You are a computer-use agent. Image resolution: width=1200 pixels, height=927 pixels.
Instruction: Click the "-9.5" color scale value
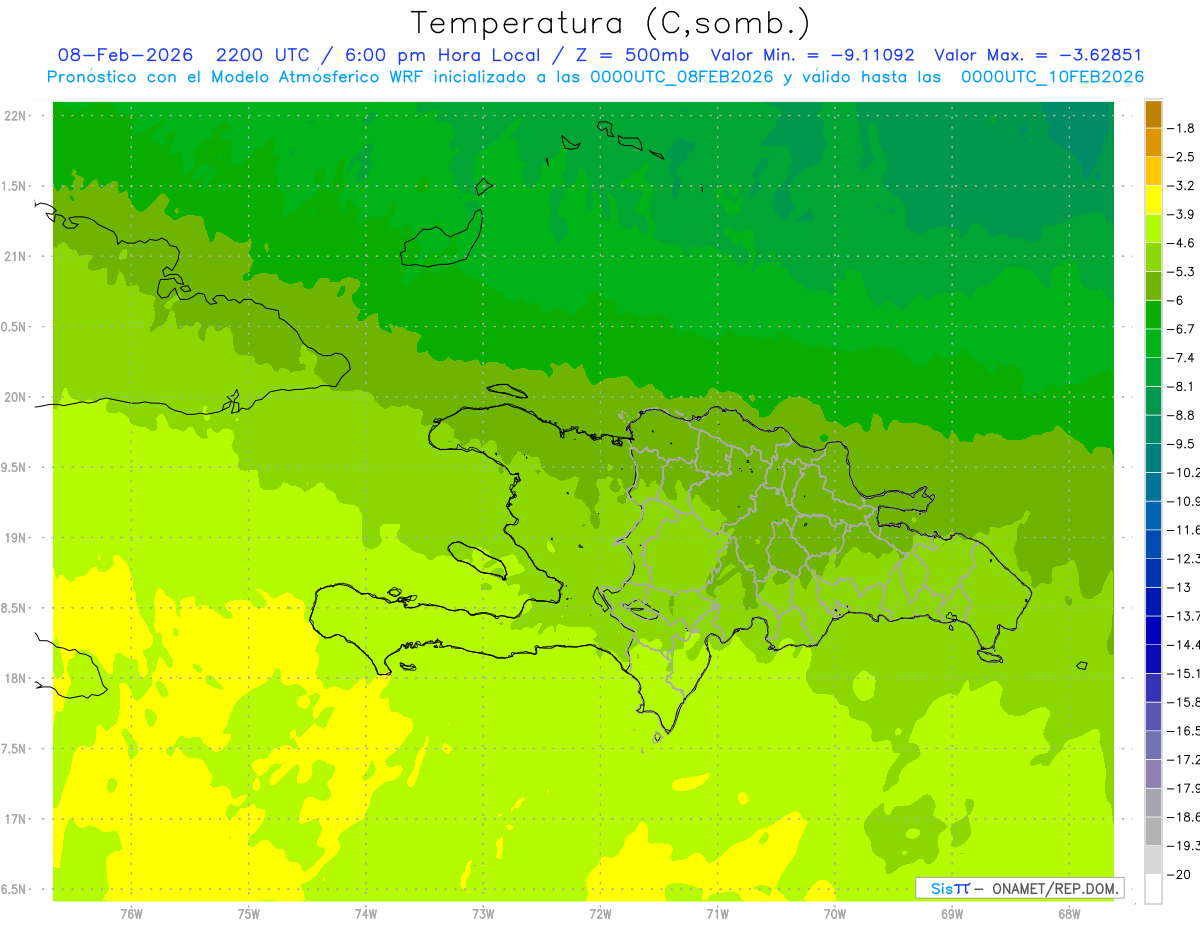(1180, 443)
